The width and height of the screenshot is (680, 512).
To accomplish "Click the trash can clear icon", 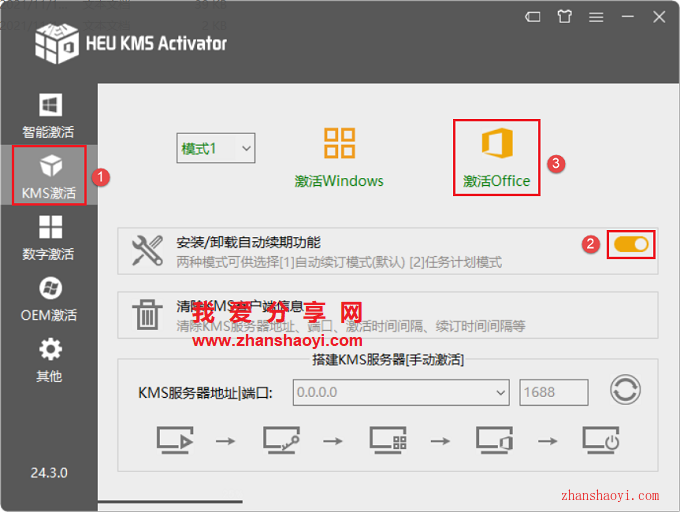I will point(147,315).
